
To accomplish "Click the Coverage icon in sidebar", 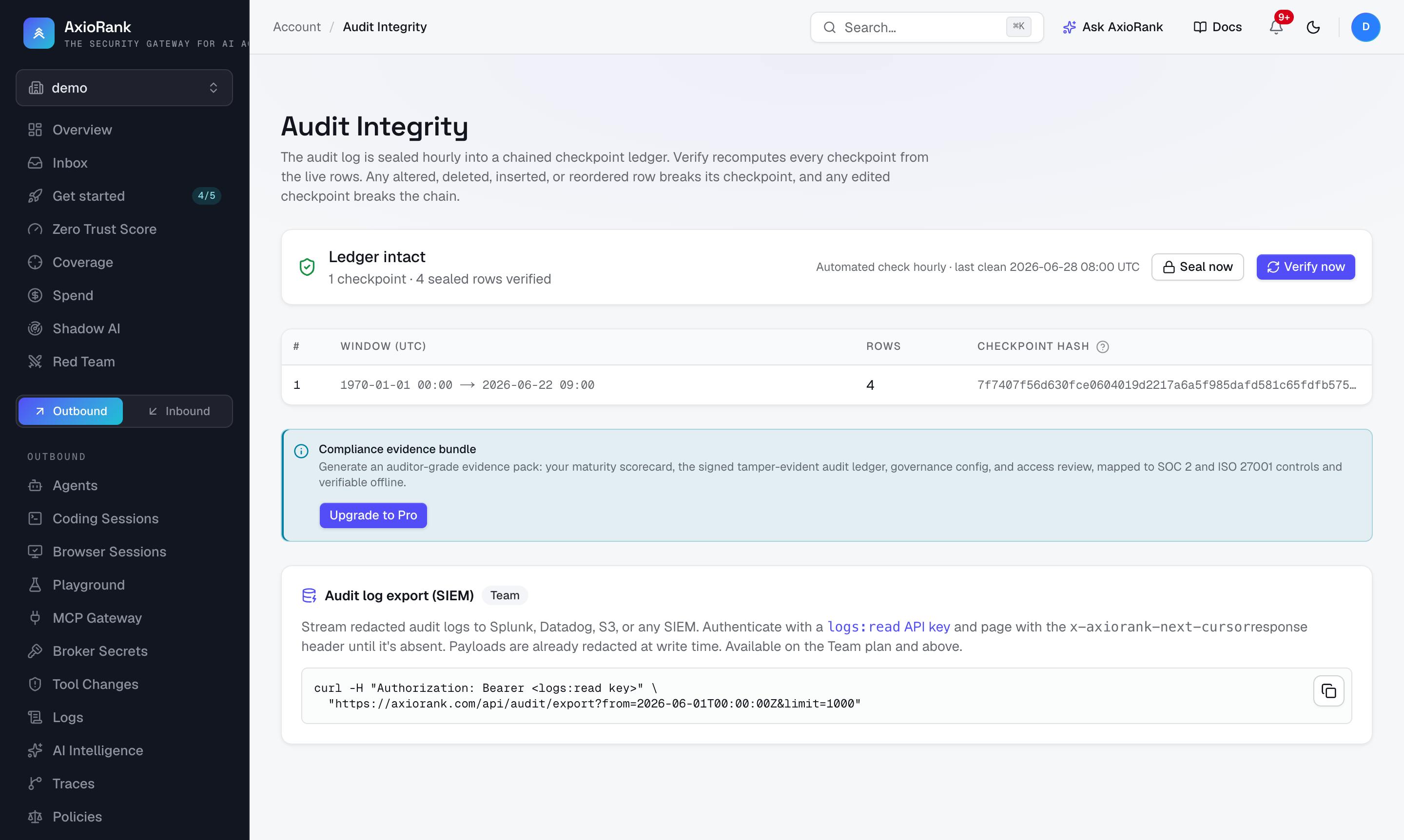I will click(x=35, y=262).
